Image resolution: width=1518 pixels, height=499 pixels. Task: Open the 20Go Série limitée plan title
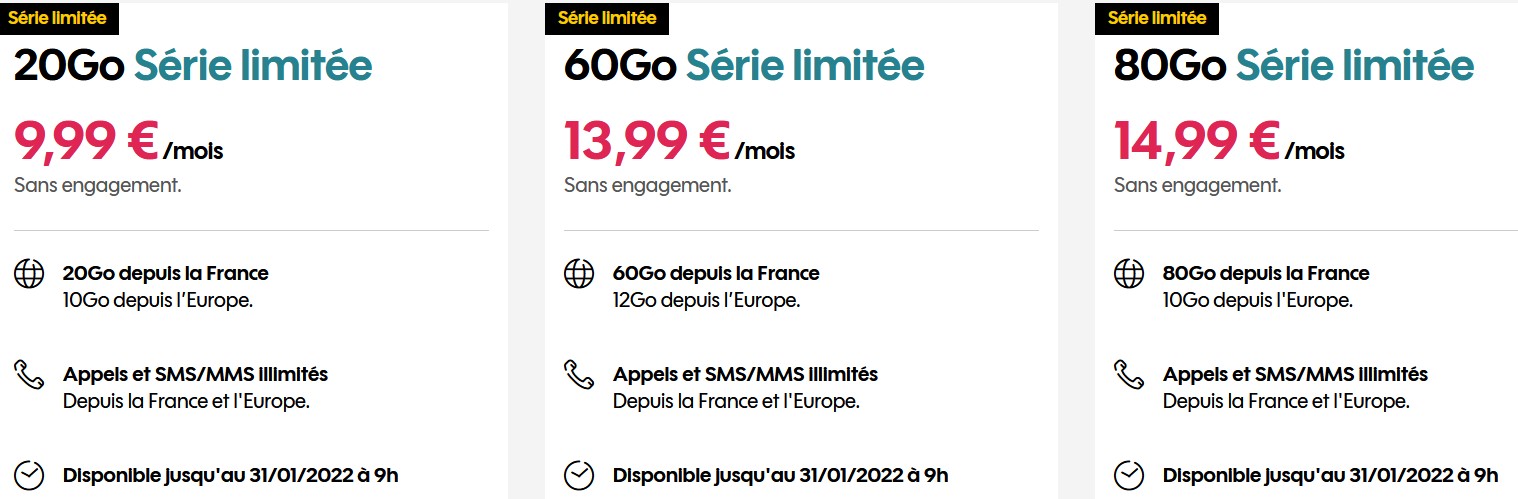click(x=193, y=66)
